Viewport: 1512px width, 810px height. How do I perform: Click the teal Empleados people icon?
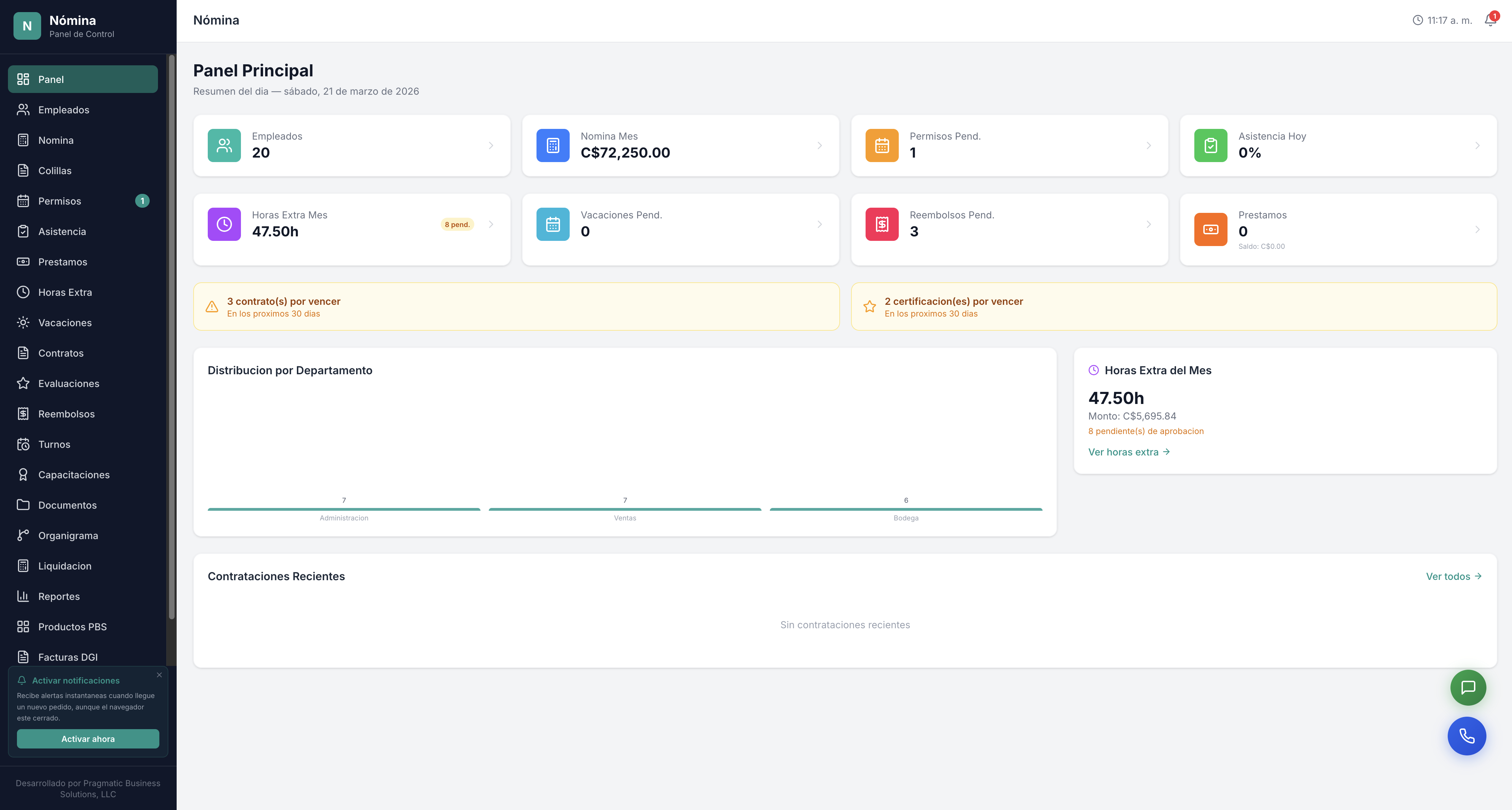point(224,145)
